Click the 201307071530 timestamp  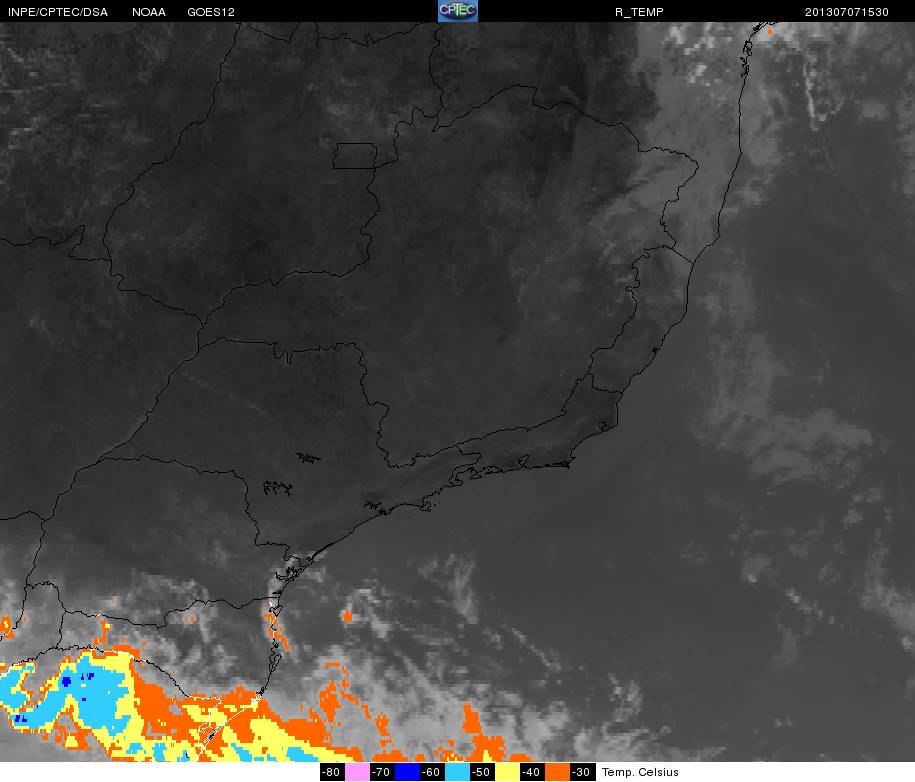point(847,12)
